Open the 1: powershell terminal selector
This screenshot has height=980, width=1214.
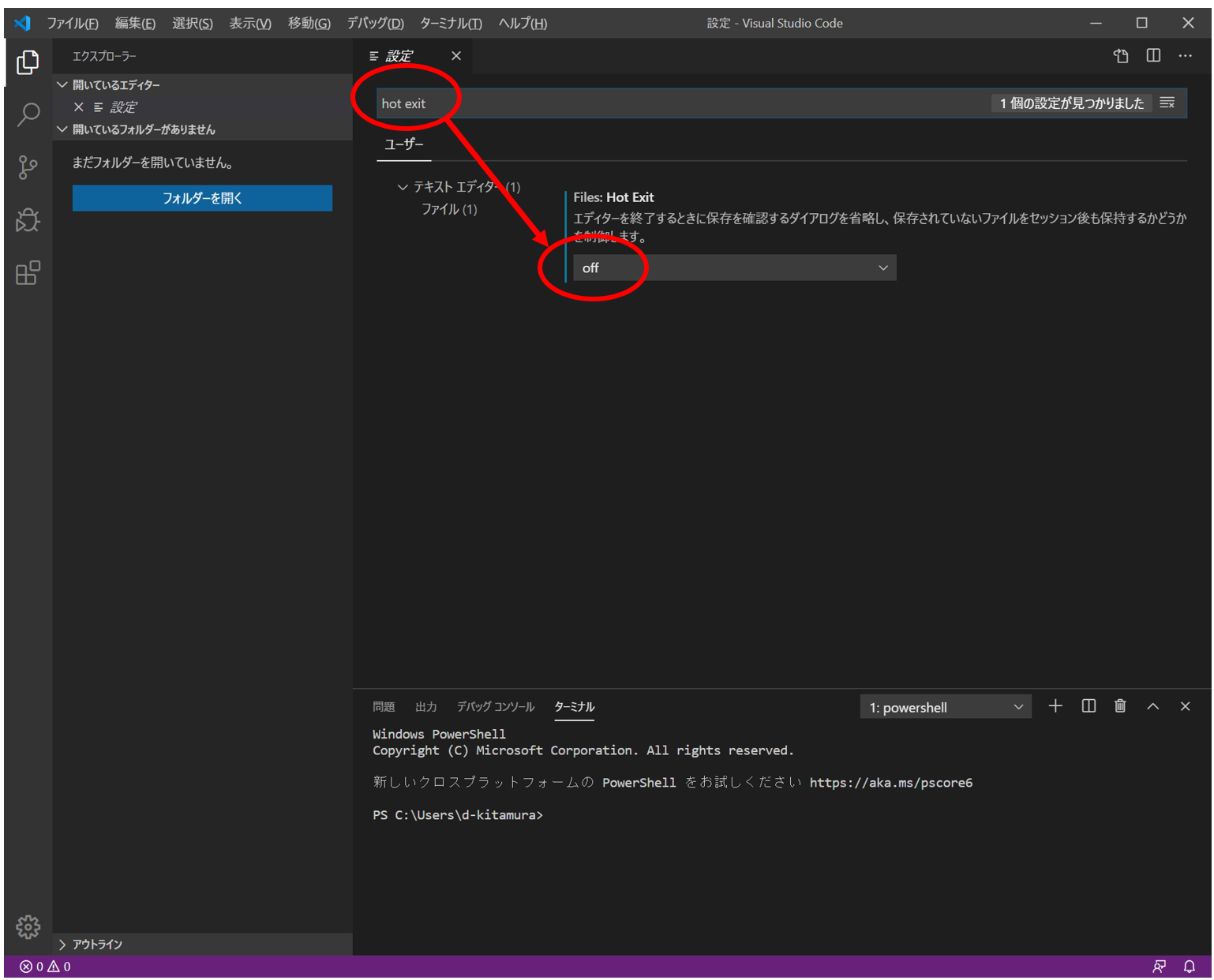946,708
